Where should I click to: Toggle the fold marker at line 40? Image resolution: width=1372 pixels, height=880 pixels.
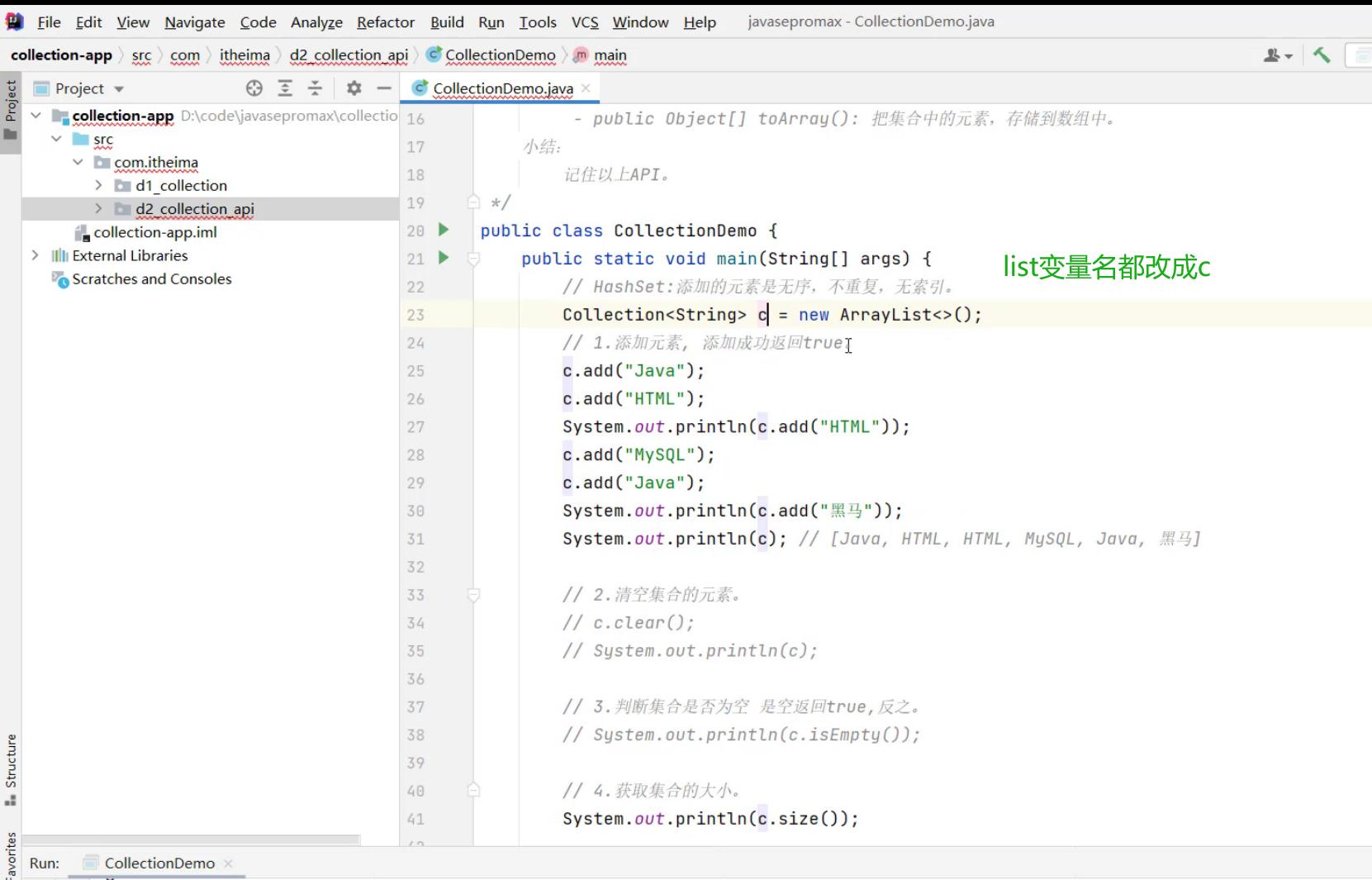tap(473, 790)
